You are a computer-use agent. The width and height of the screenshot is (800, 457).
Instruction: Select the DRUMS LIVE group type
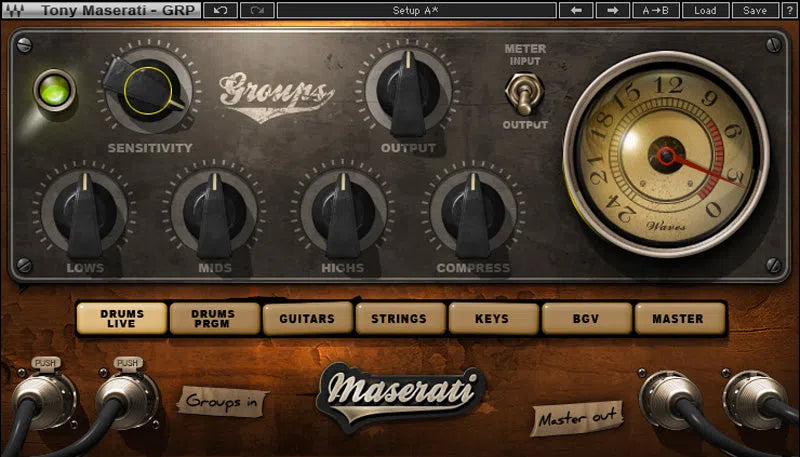tap(121, 319)
